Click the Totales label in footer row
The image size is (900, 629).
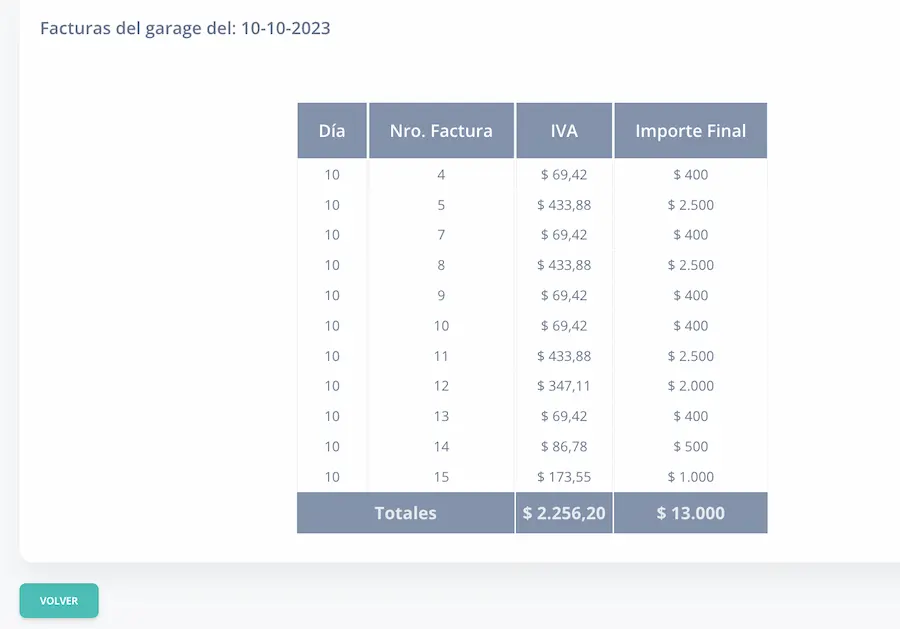coord(405,513)
